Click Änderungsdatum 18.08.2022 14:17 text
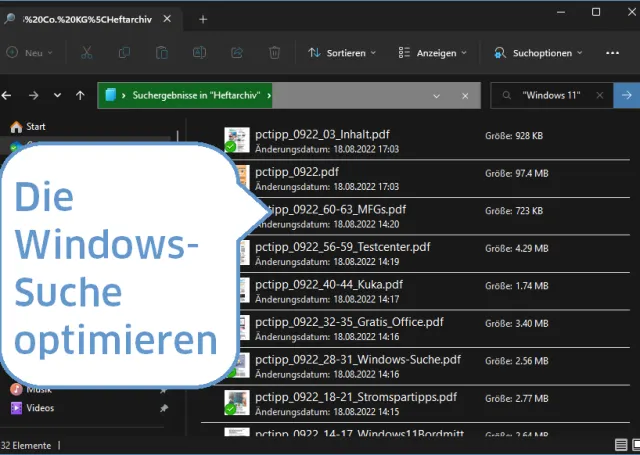640x455 pixels. (x=327, y=300)
